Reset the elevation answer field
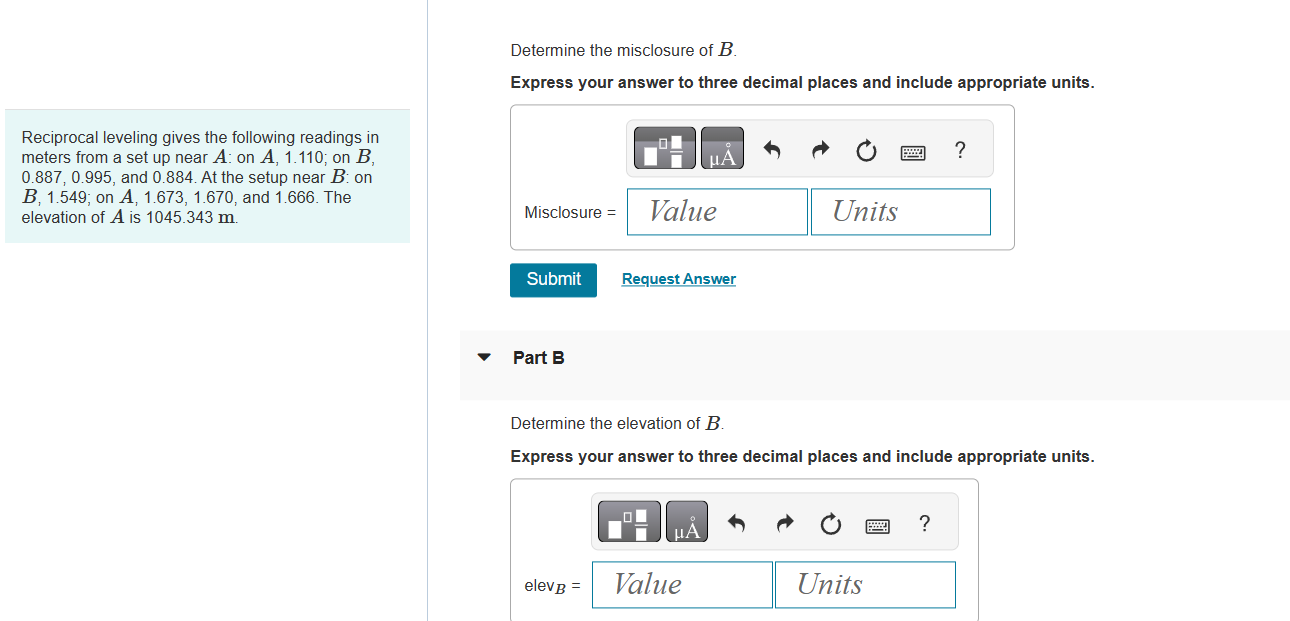Viewport: 1290px width, 621px height. click(830, 522)
